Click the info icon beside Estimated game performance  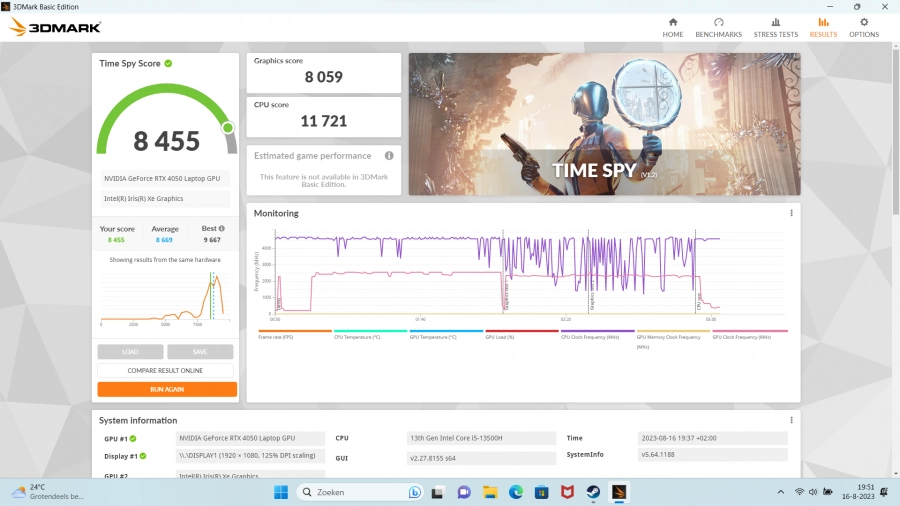pos(389,155)
